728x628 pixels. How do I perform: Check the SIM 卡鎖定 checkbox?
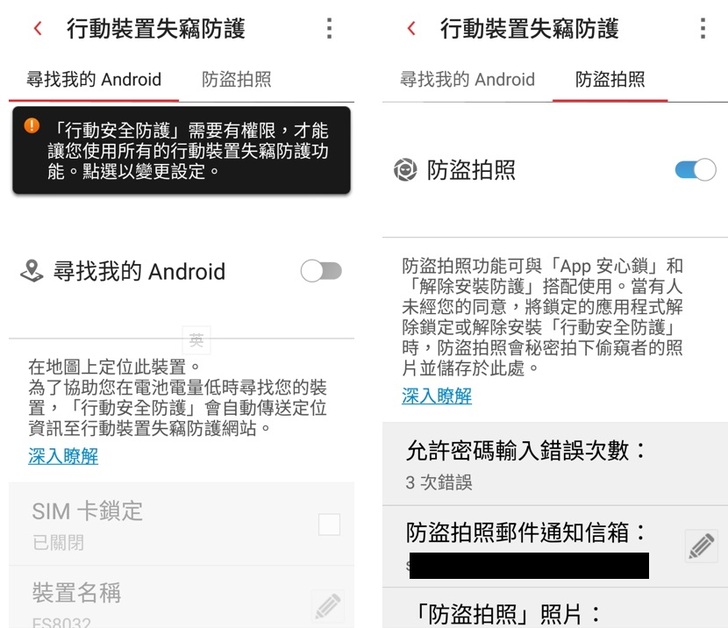point(329,524)
